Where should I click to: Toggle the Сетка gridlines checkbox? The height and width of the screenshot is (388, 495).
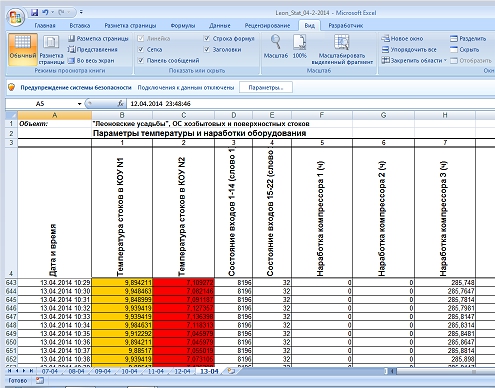[x=141, y=50]
